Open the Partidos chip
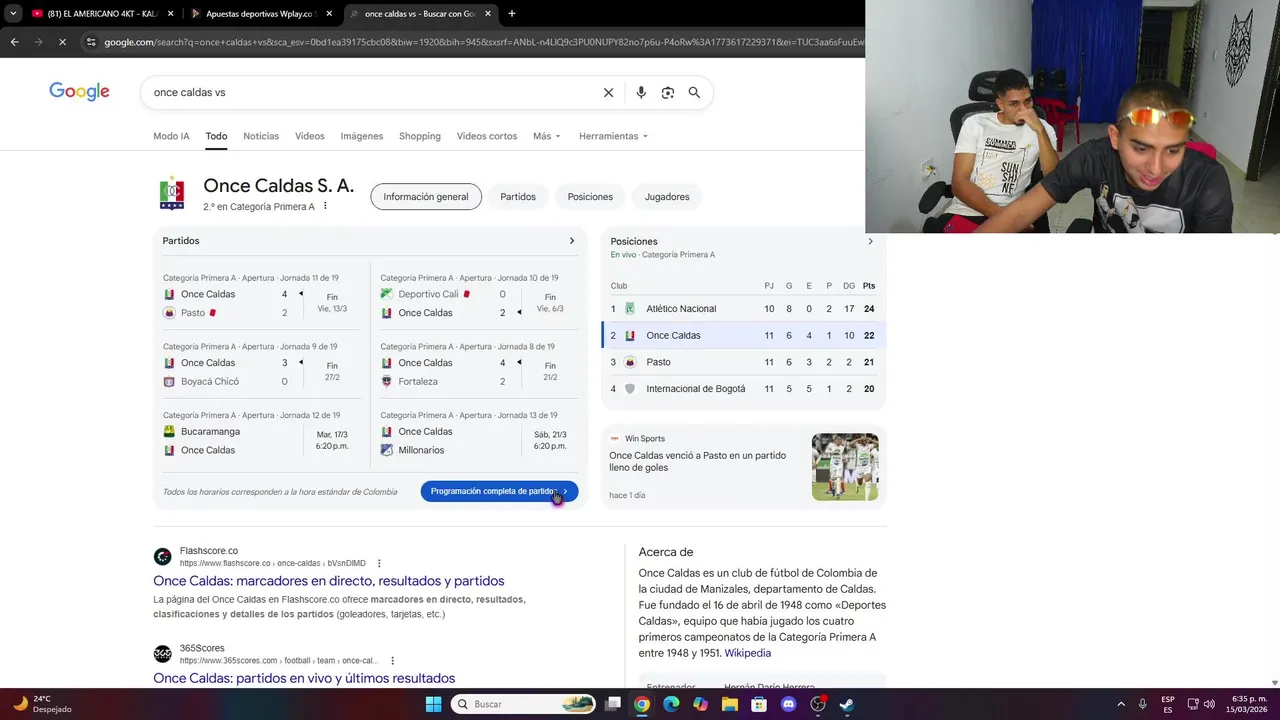The height and width of the screenshot is (720, 1280). click(x=518, y=197)
